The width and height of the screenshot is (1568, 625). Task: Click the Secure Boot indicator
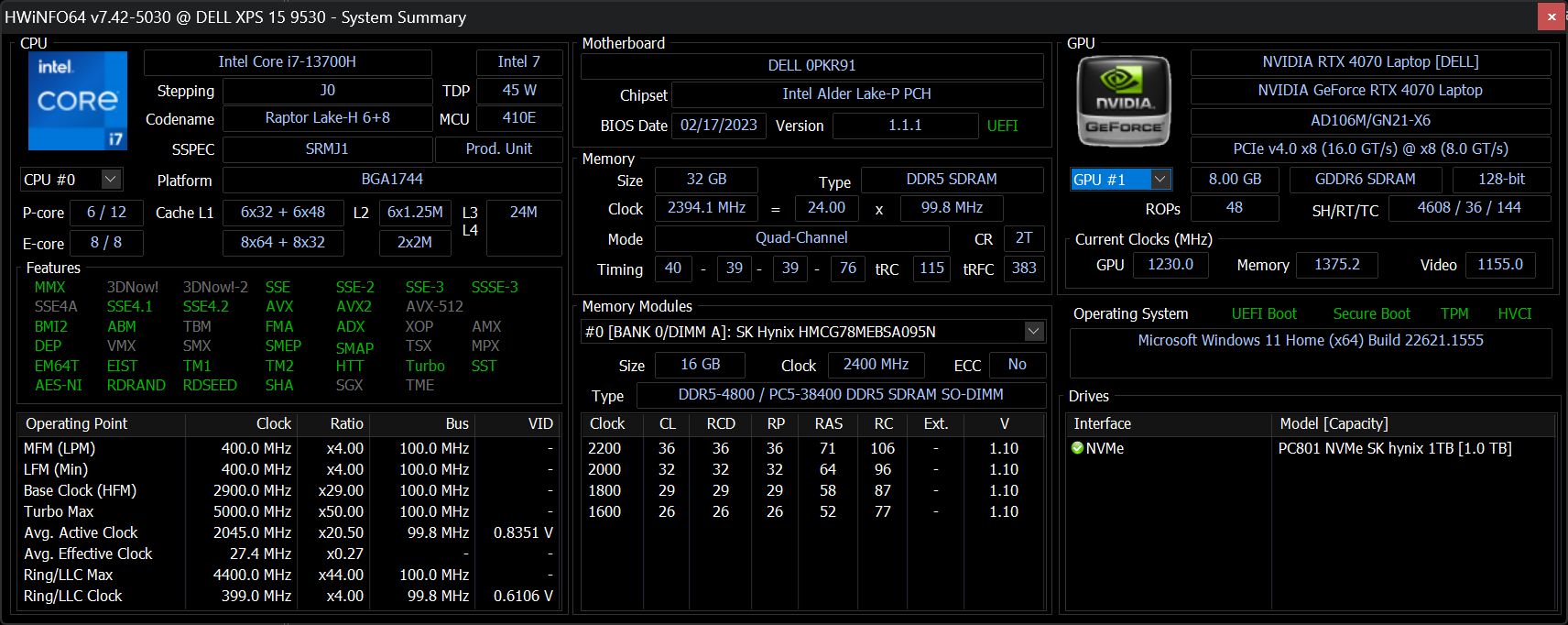tap(1371, 314)
